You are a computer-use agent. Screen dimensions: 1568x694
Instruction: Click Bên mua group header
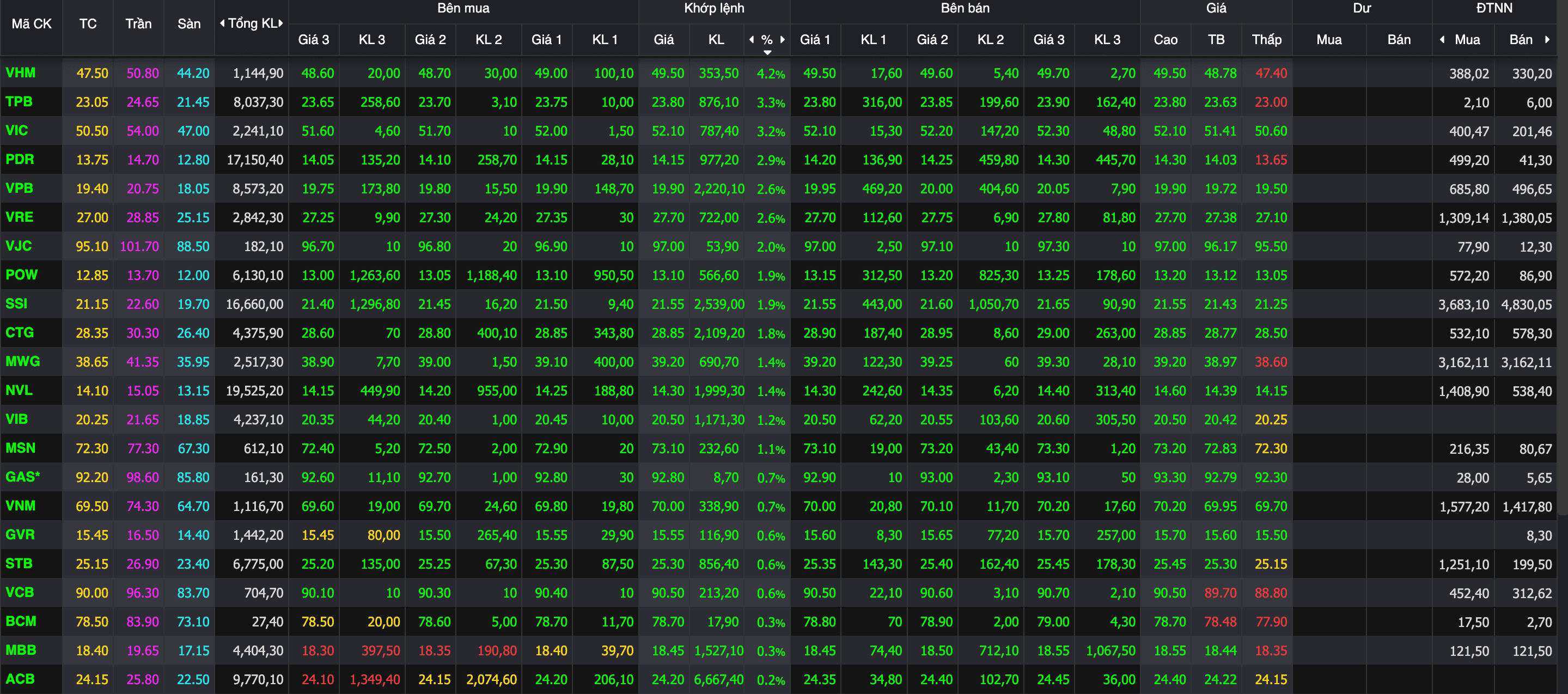point(463,8)
